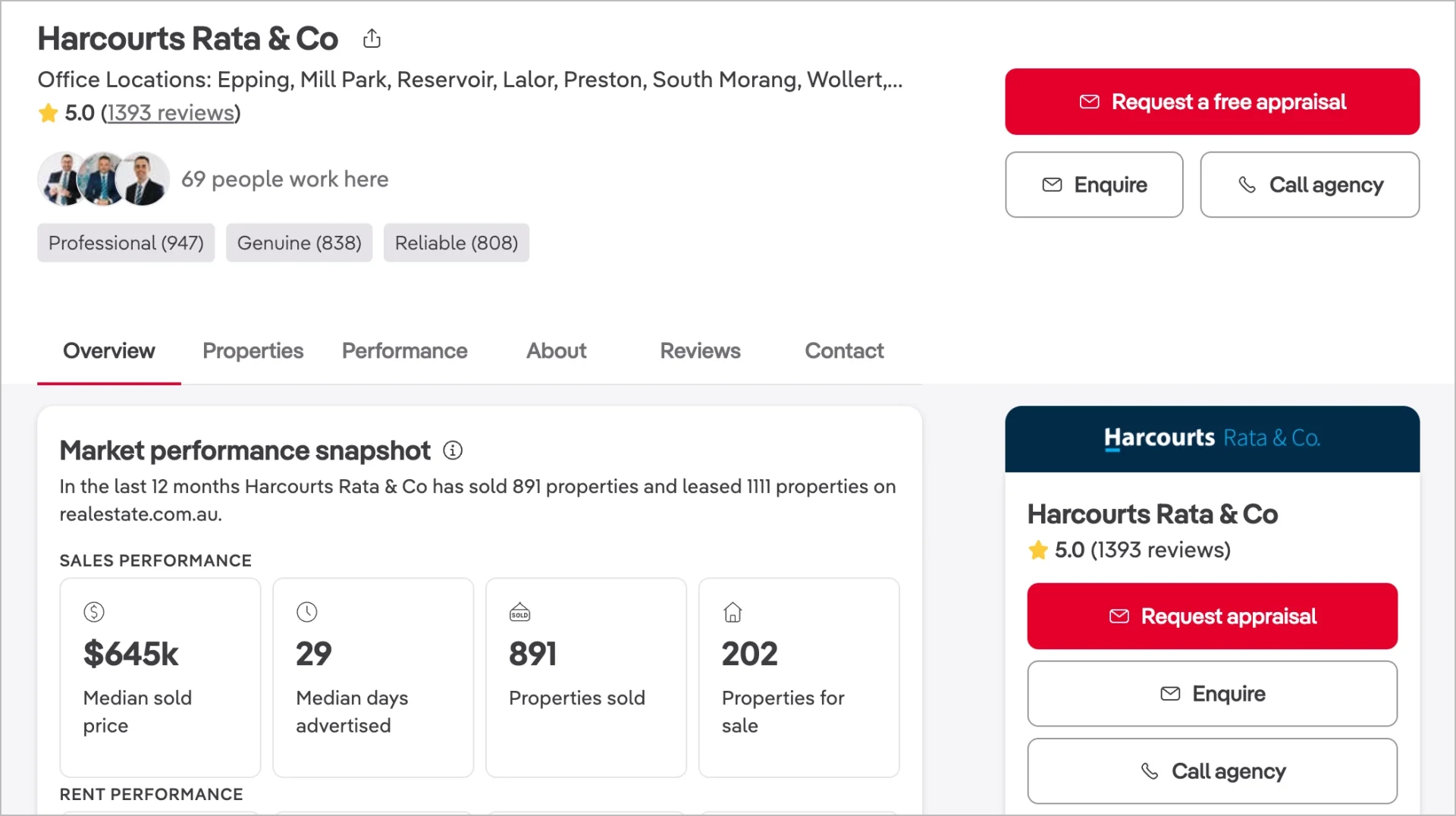Click the star rating icon under agency name
Viewport: 1456px width, 816px height.
click(x=47, y=112)
